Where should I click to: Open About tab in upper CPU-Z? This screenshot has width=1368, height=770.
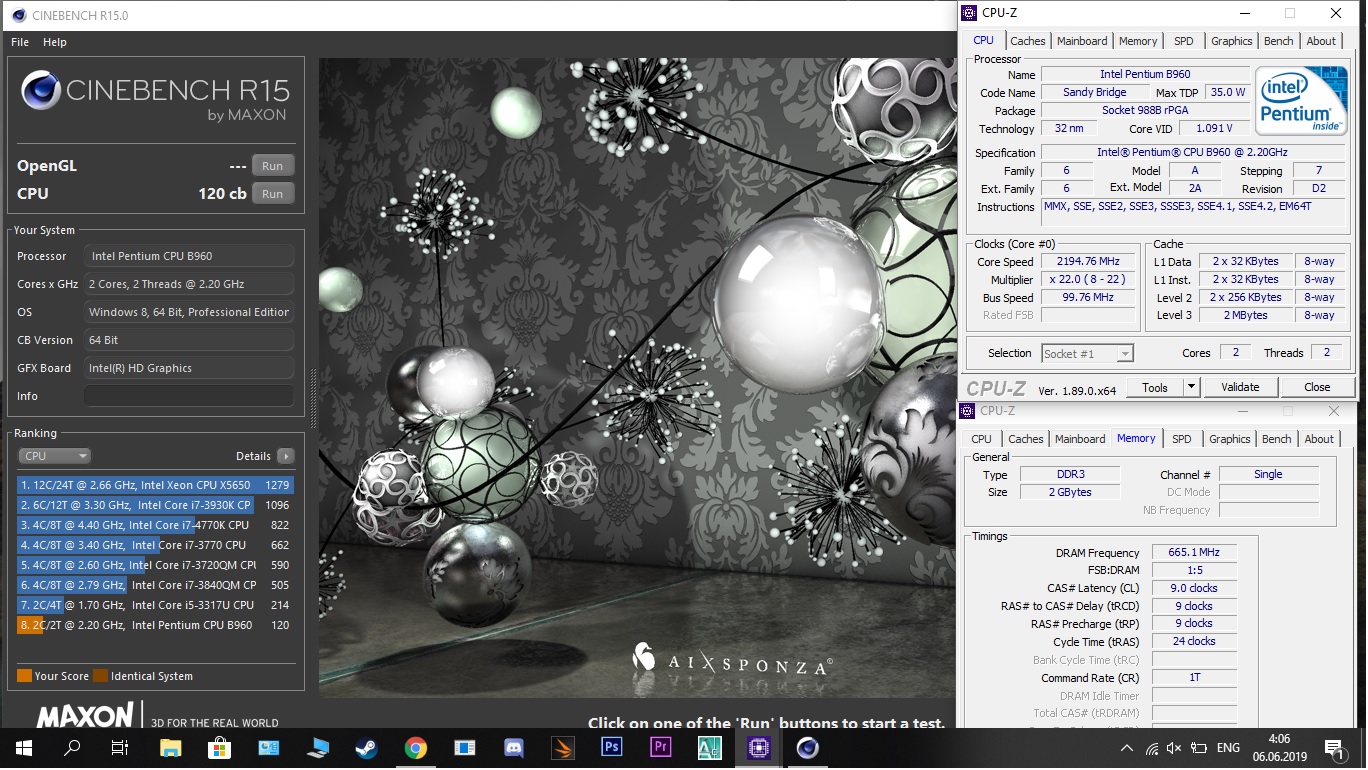point(1321,41)
